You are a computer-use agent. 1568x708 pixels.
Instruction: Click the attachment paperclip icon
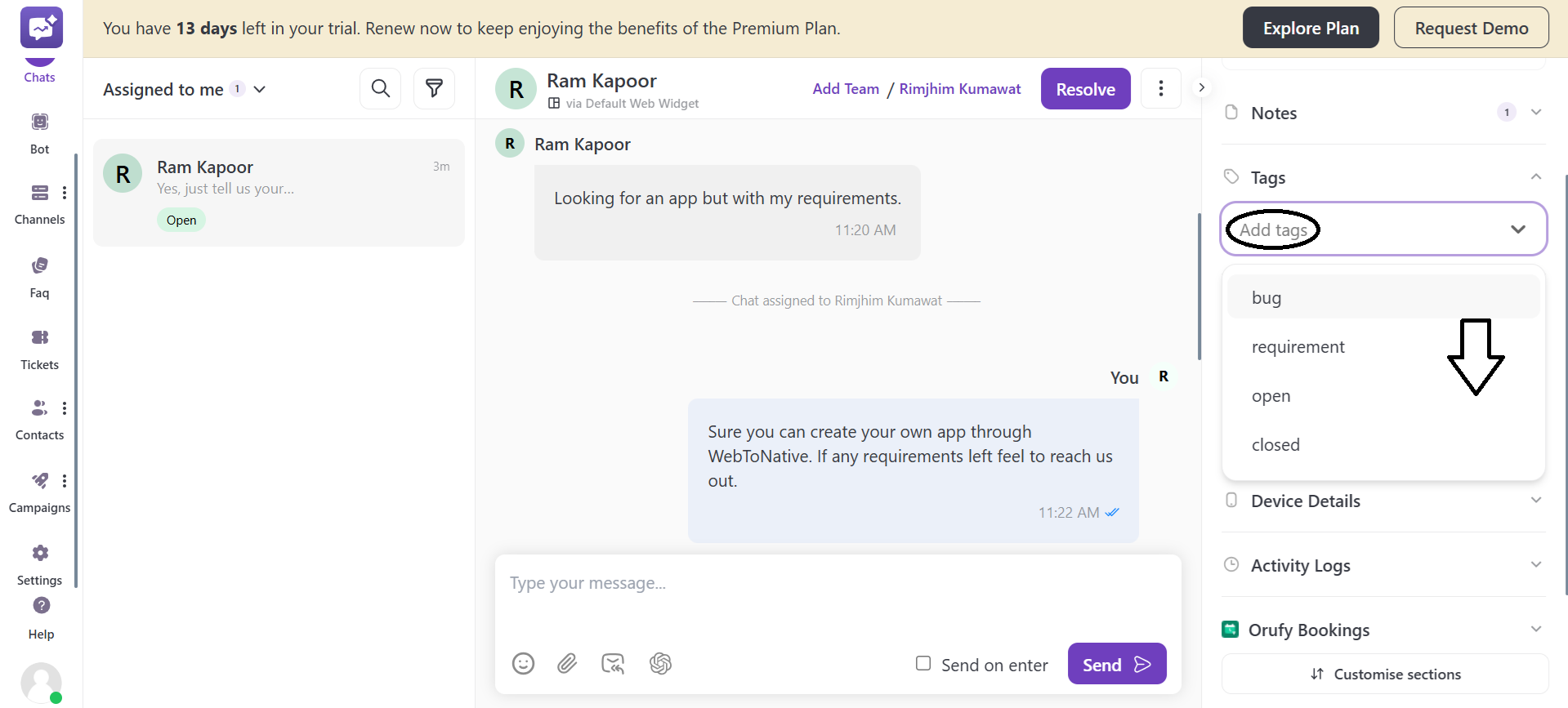(567, 663)
